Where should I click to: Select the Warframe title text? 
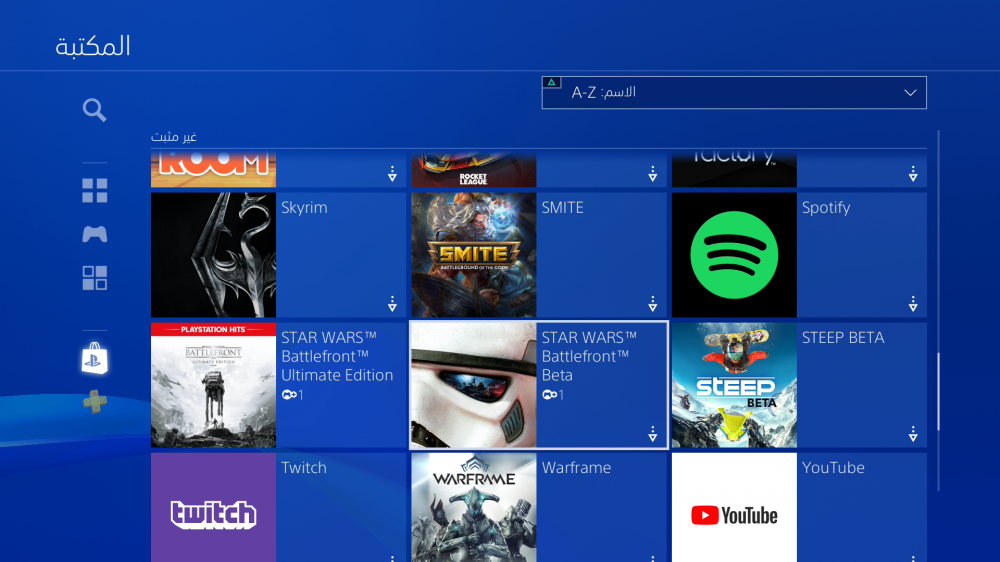(577, 468)
